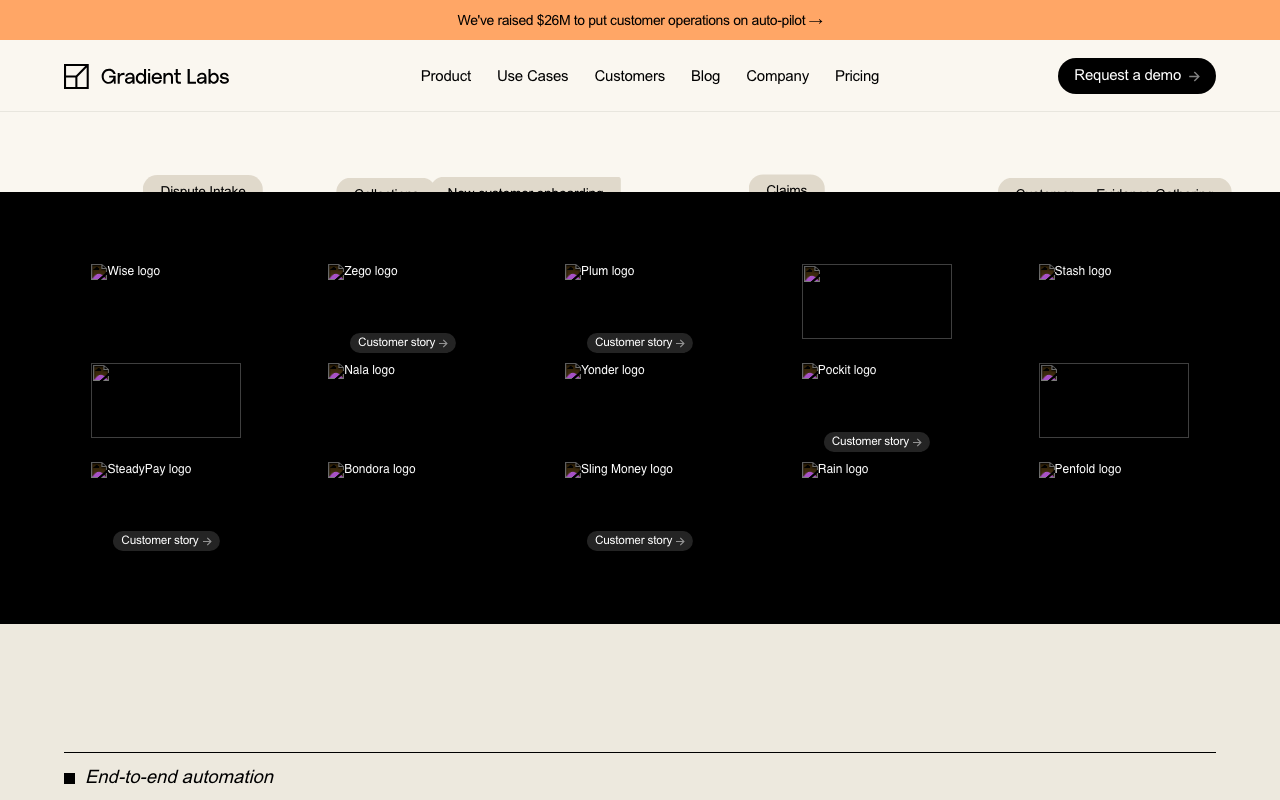Image resolution: width=1280 pixels, height=800 pixels.
Task: Open the Customer story under Plum logo
Action: [x=640, y=343]
